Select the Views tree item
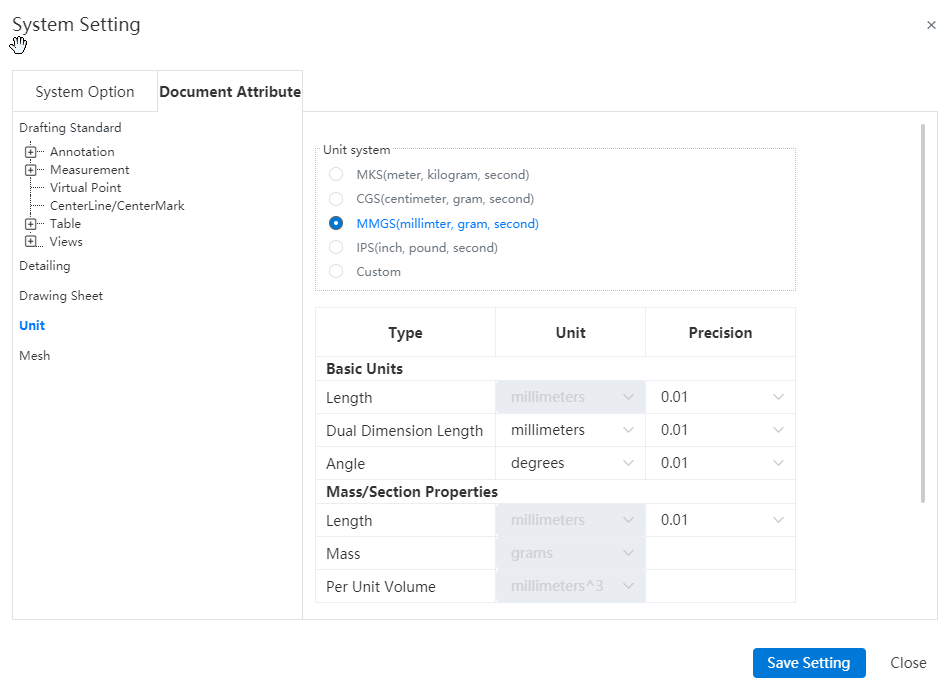The image size is (949, 686). pyautogui.click(x=66, y=242)
